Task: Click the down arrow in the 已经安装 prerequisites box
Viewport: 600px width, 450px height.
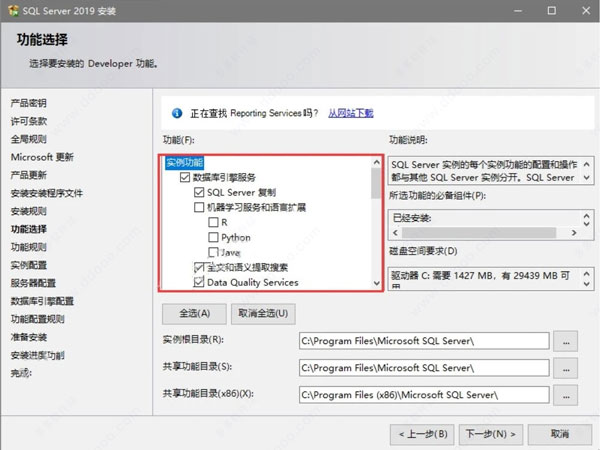Action: click(x=587, y=223)
